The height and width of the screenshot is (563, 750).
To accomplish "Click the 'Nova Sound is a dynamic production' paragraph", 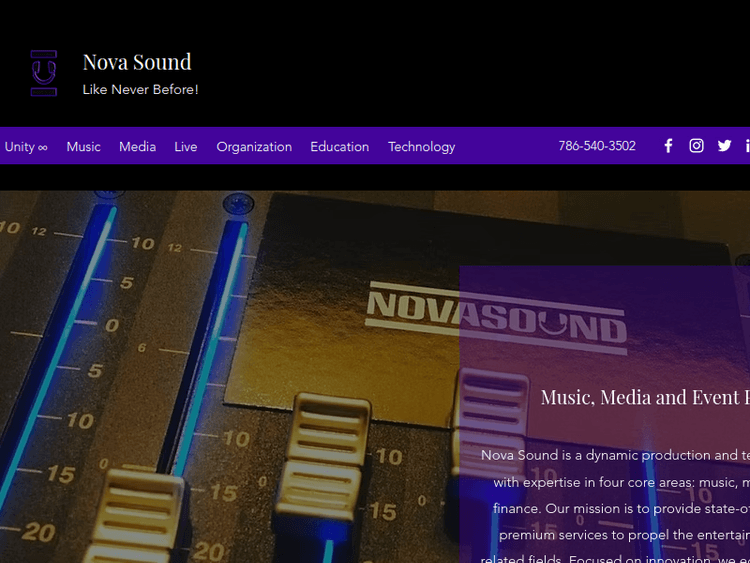I will pyautogui.click(x=615, y=508).
